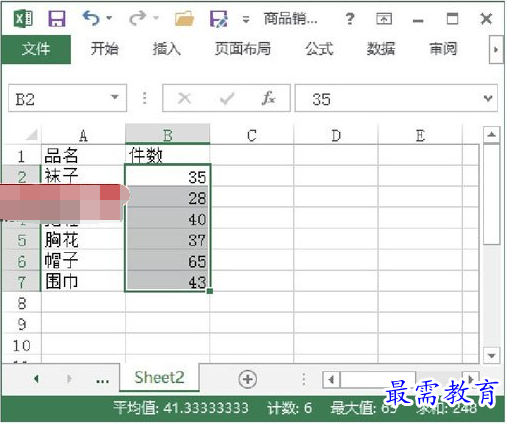The height and width of the screenshot is (424, 507).
Task: Open the 审阅 ribbon tab
Action: pos(443,49)
